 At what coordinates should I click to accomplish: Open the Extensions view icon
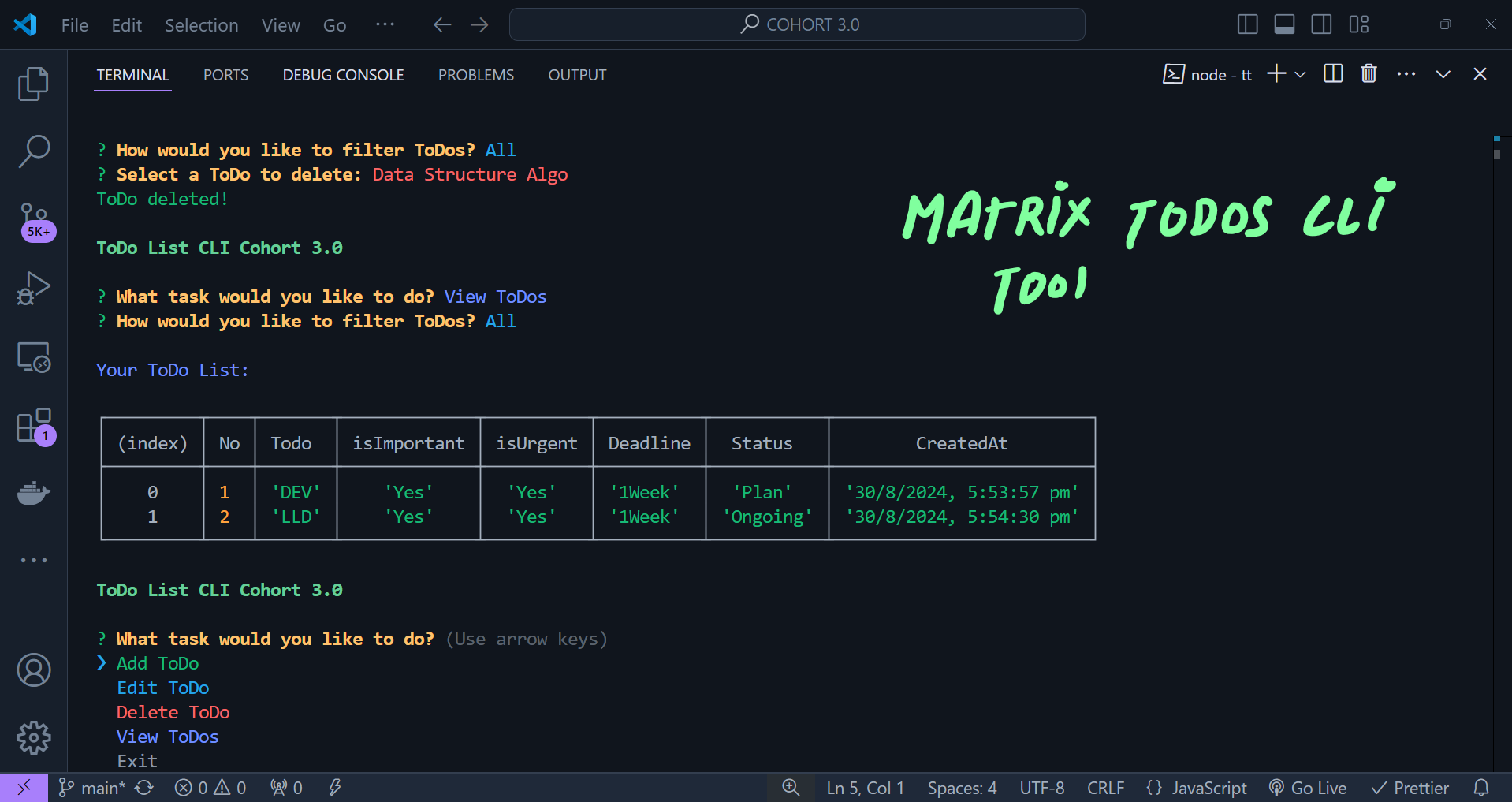tap(35, 427)
